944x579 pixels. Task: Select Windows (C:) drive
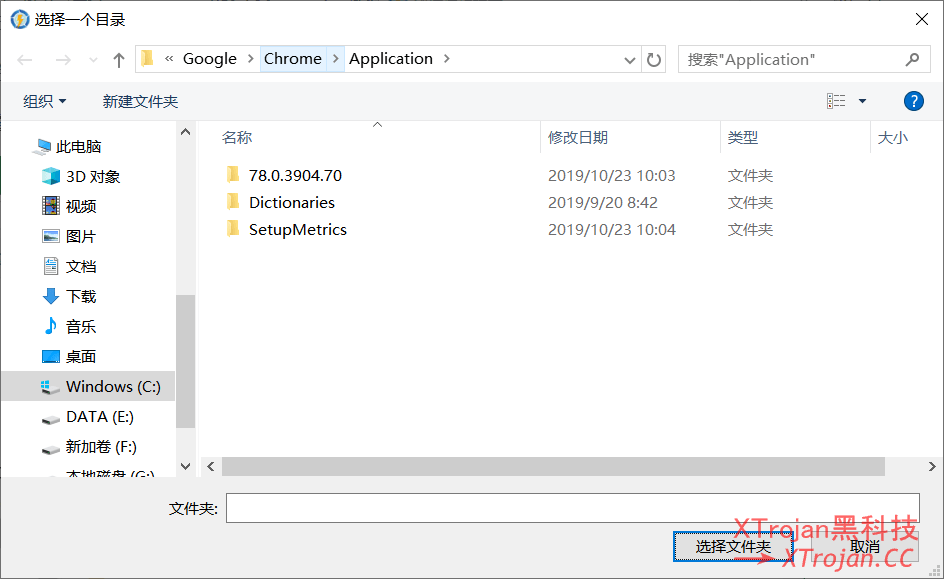point(88,386)
